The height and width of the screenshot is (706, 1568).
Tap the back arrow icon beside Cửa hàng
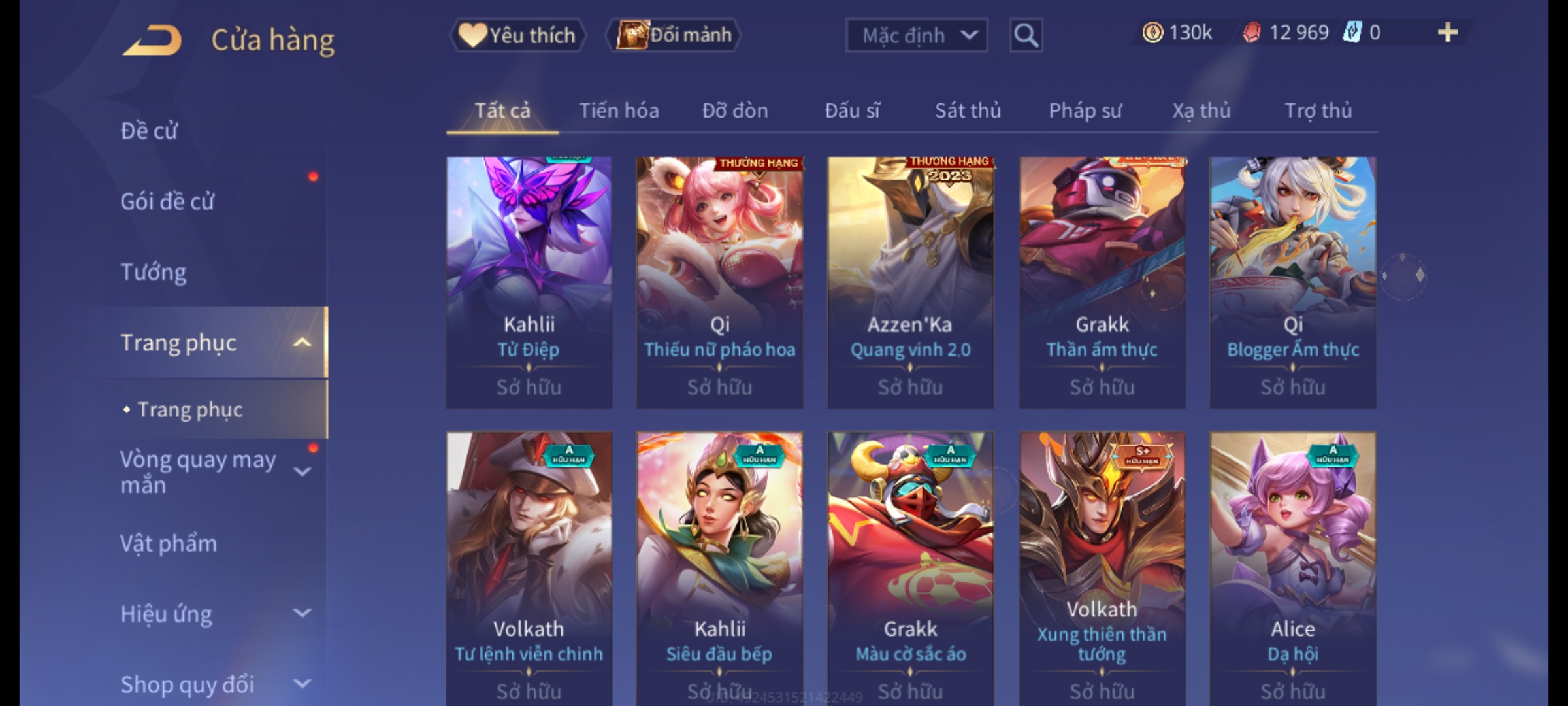[x=152, y=40]
